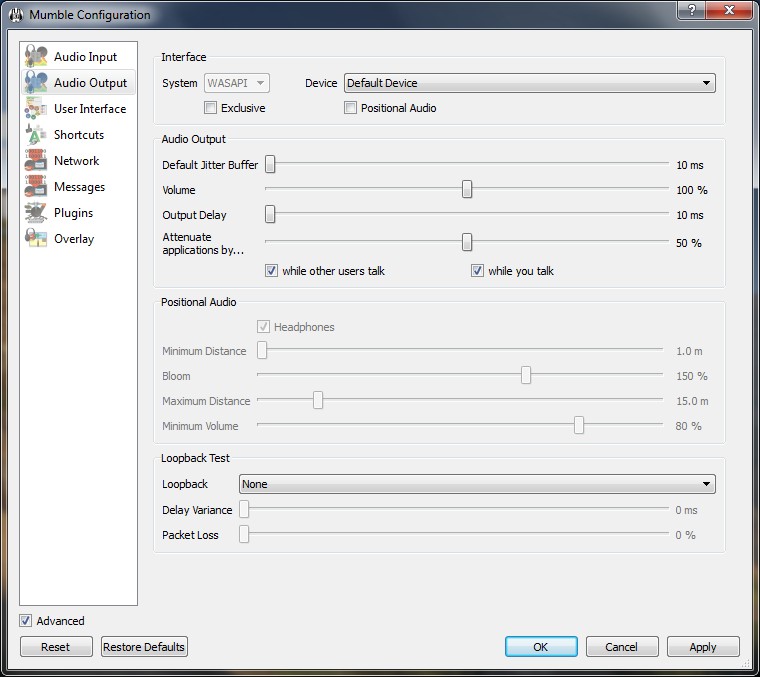Click the Messages sidebar icon

click(x=36, y=187)
